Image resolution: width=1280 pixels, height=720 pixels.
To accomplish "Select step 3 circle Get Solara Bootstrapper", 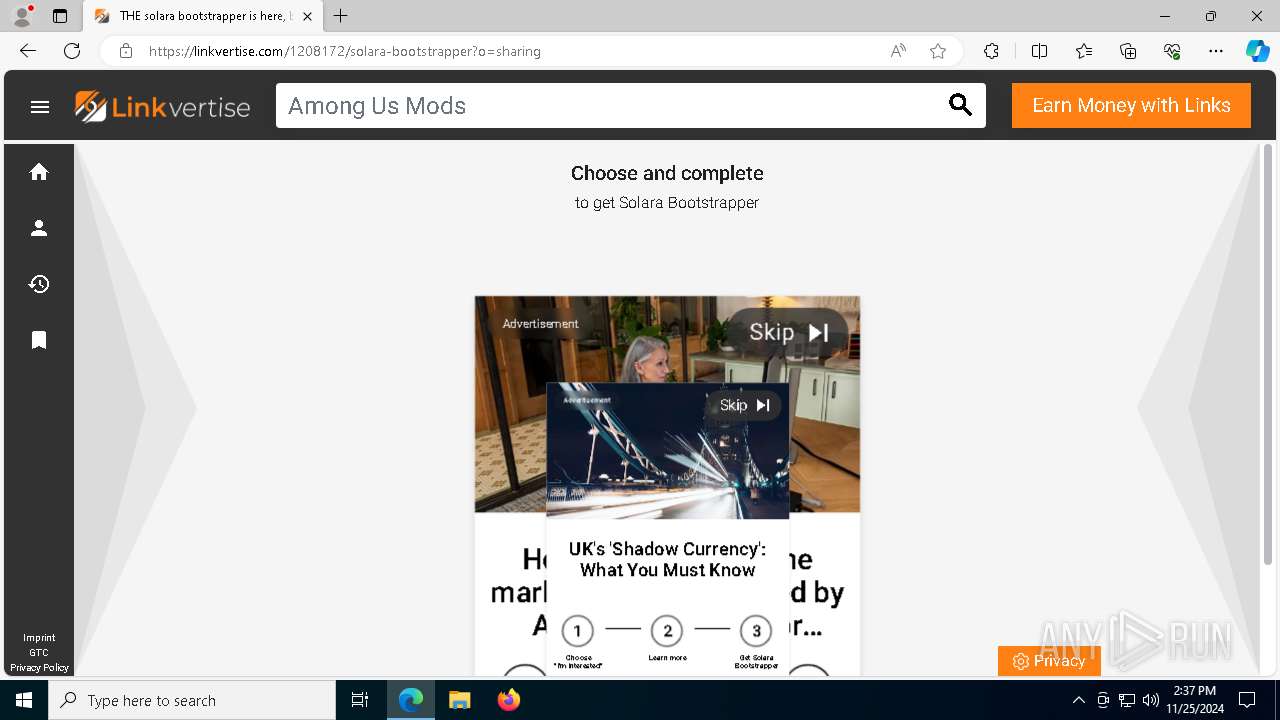I will click(x=756, y=631).
